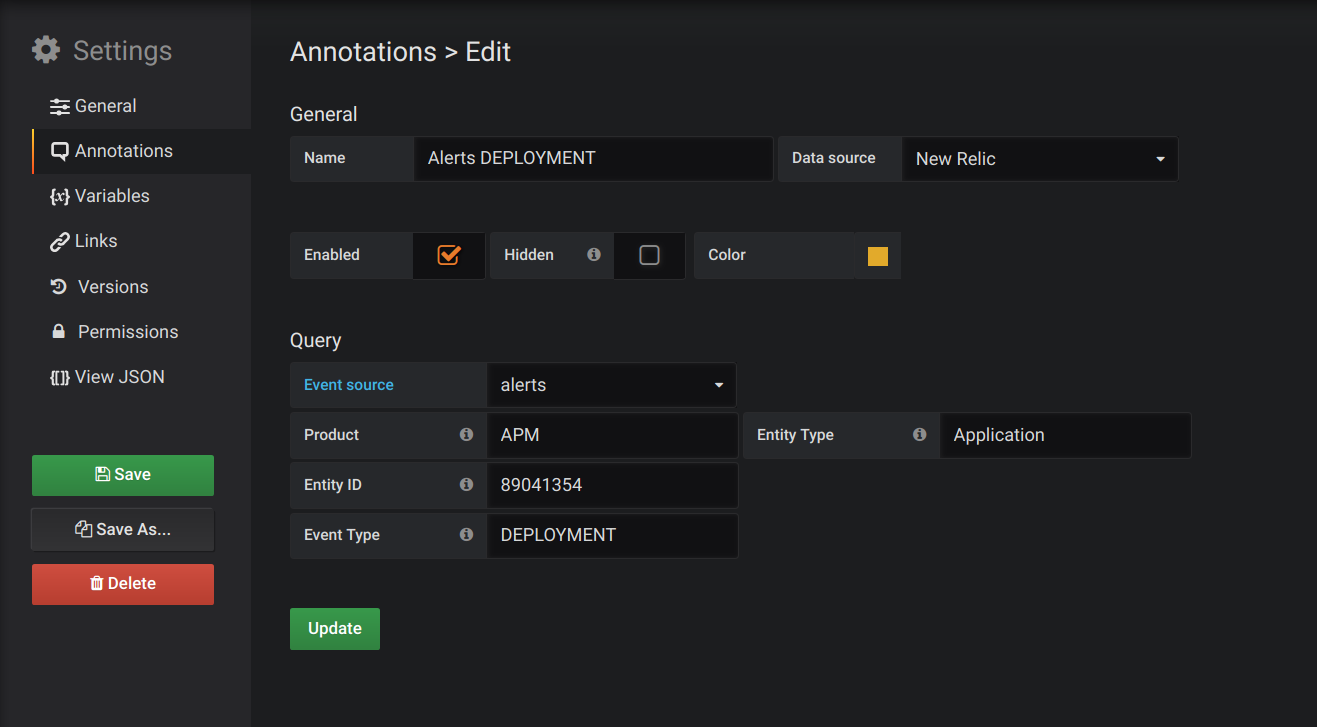Click the Query section heading
This screenshot has height=727, width=1317.
click(316, 341)
